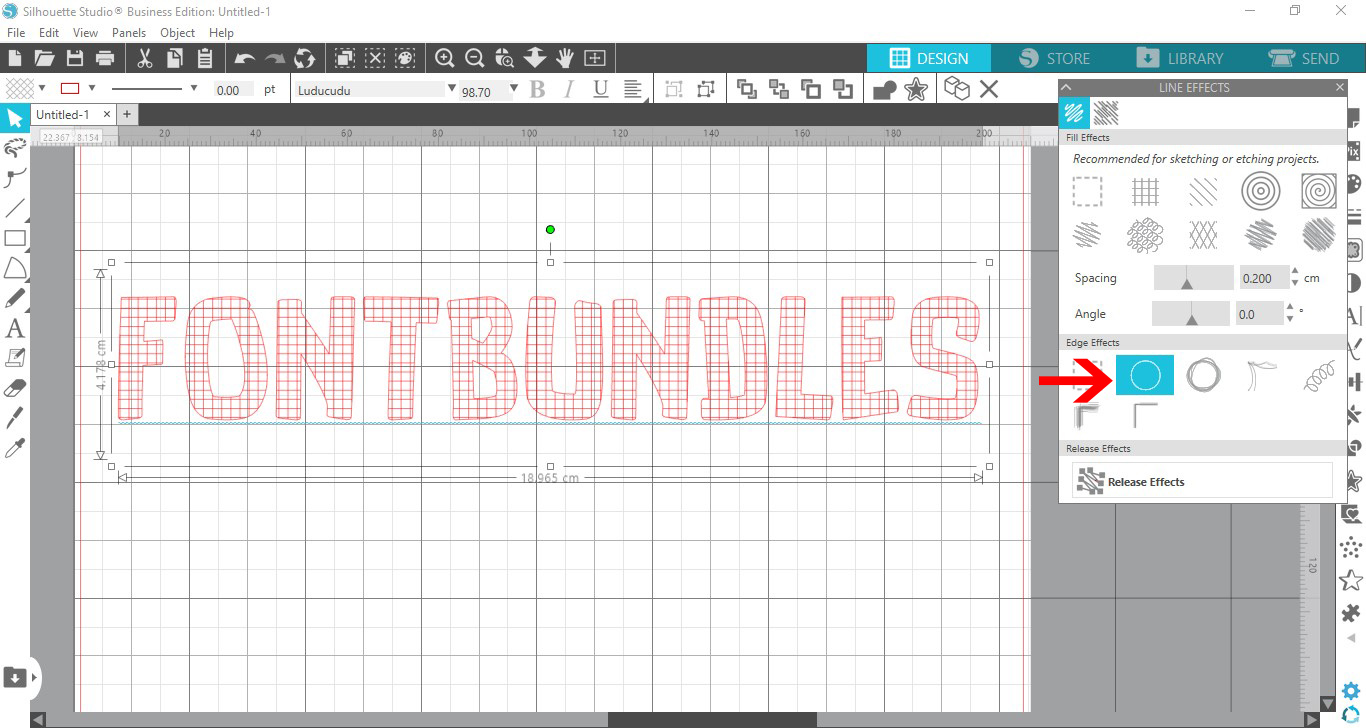Open the Edit menu
This screenshot has height=728, width=1366.
pyautogui.click(x=49, y=33)
